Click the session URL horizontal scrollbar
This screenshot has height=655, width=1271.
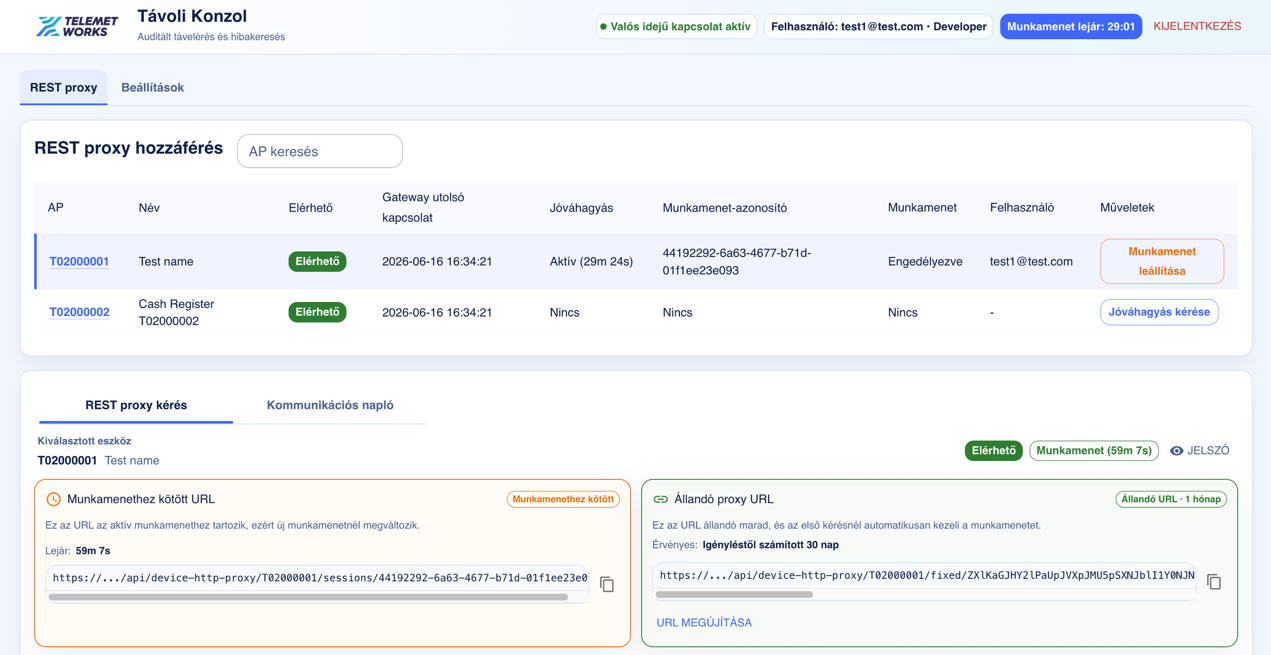tap(308, 597)
